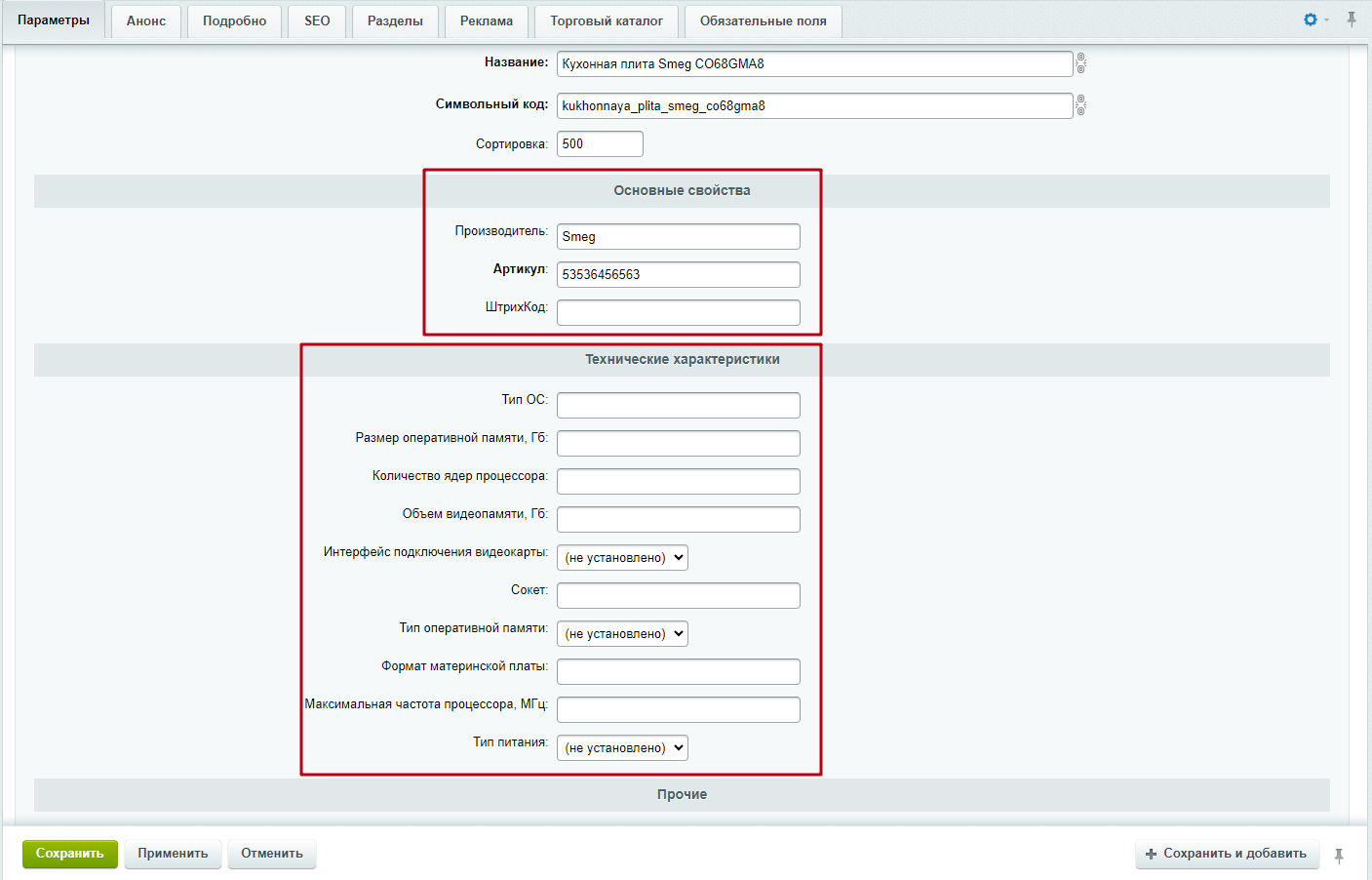The image size is (1372, 880).
Task: Click the Применить button
Action: [x=173, y=854]
